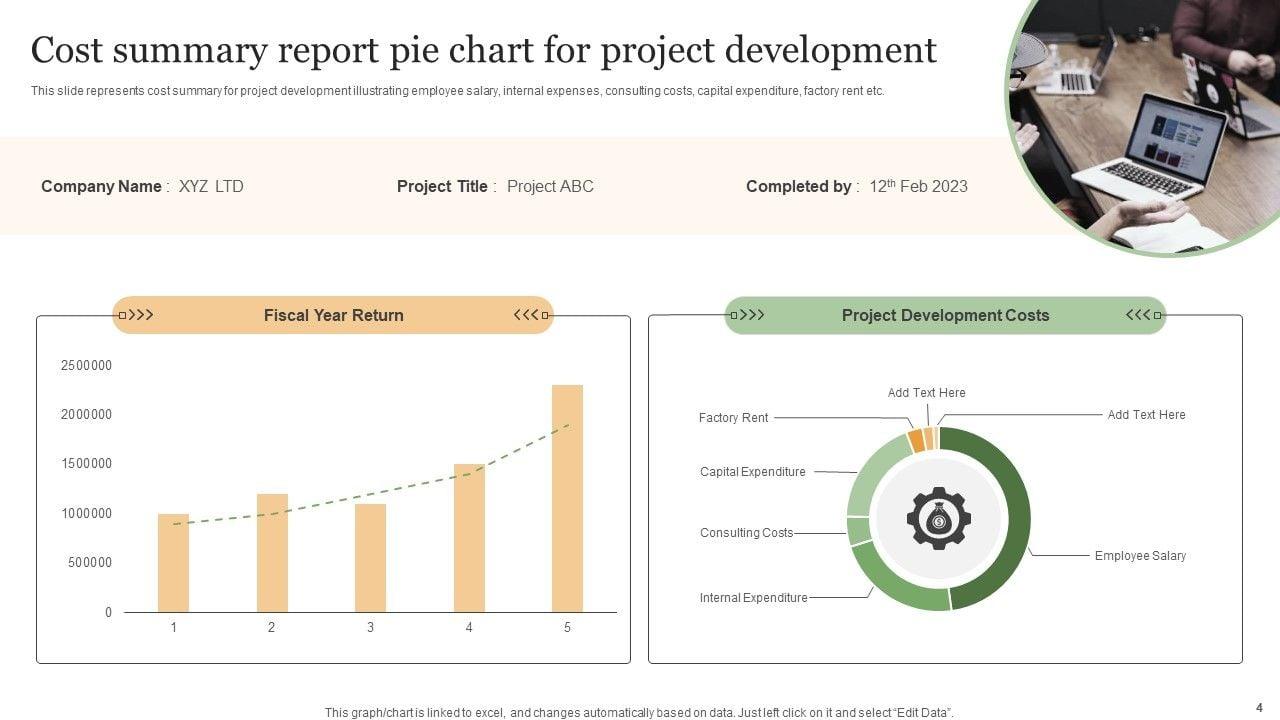Click the gear money bag icon in donut center

pos(938,518)
